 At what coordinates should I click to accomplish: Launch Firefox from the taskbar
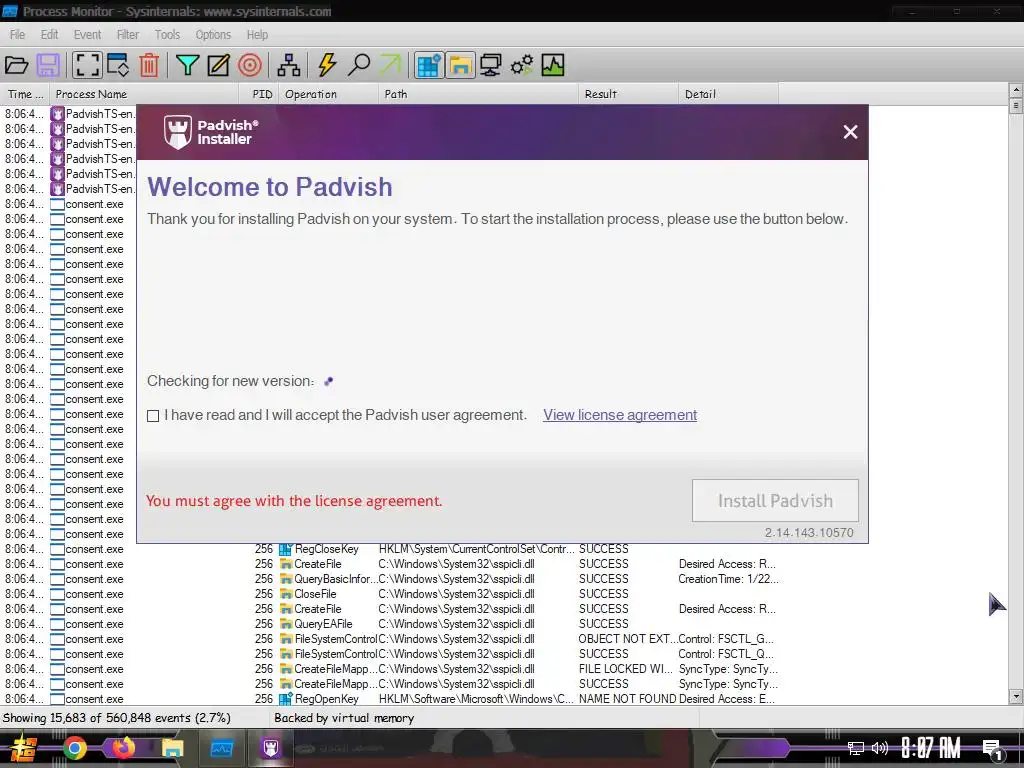[x=123, y=748]
